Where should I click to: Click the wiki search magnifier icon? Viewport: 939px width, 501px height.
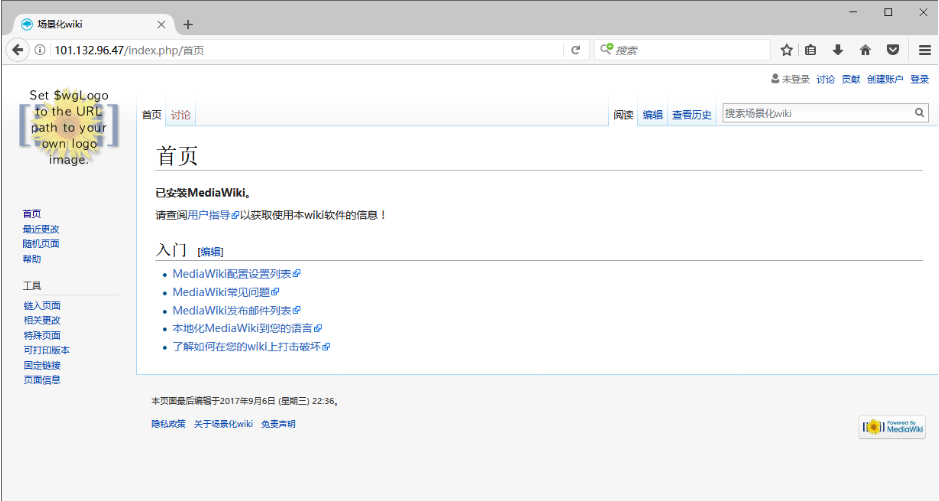pyautogui.click(x=919, y=113)
